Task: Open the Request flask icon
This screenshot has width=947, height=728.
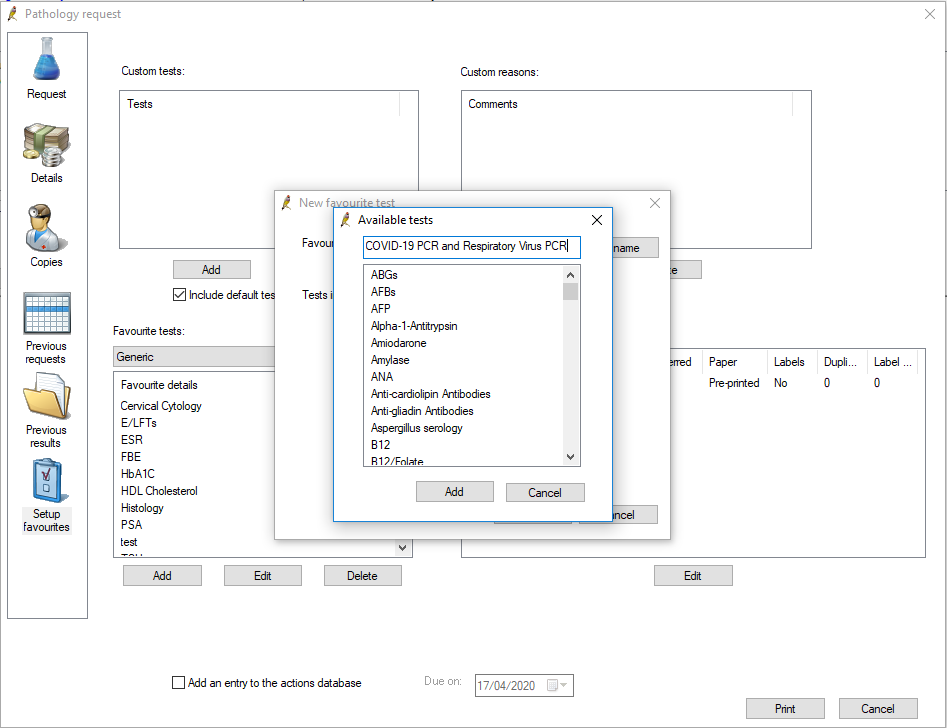Action: [x=47, y=61]
